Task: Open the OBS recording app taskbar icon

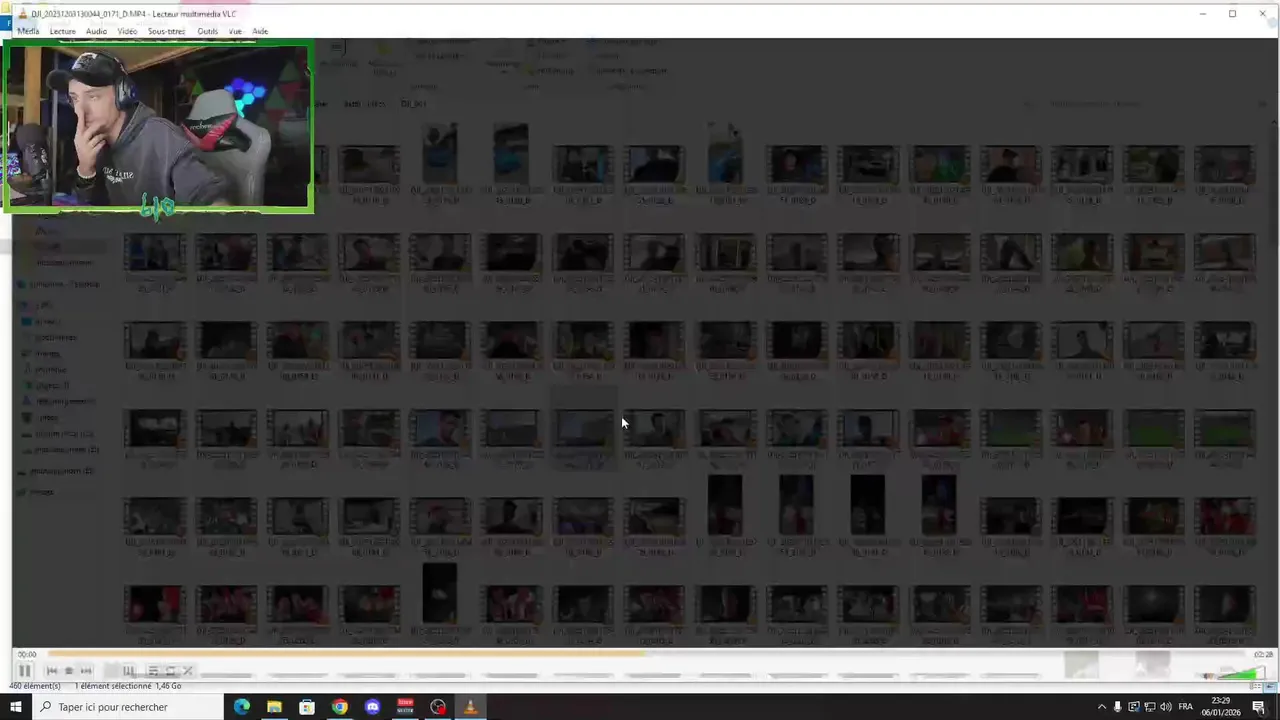Action: pos(438,707)
